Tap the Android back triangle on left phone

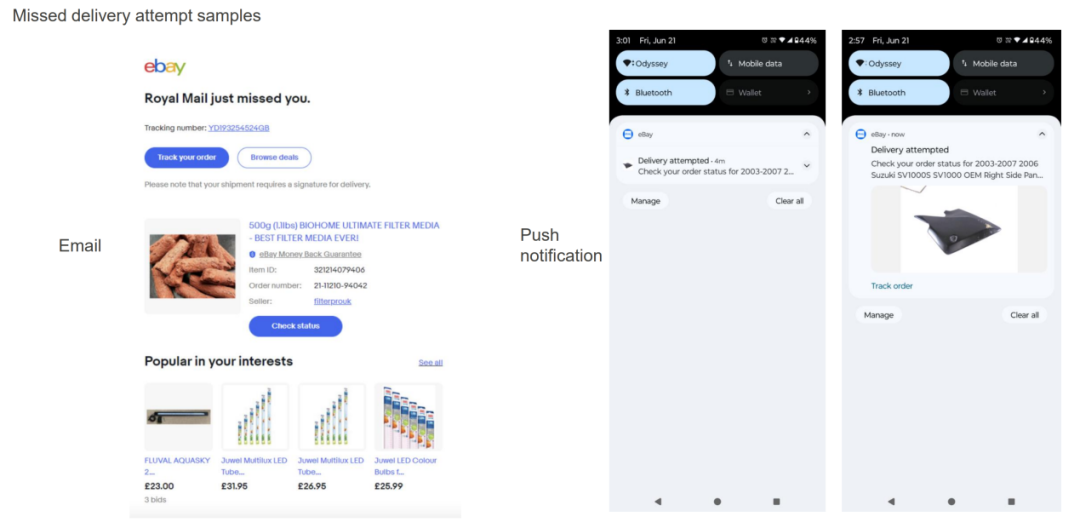(658, 502)
